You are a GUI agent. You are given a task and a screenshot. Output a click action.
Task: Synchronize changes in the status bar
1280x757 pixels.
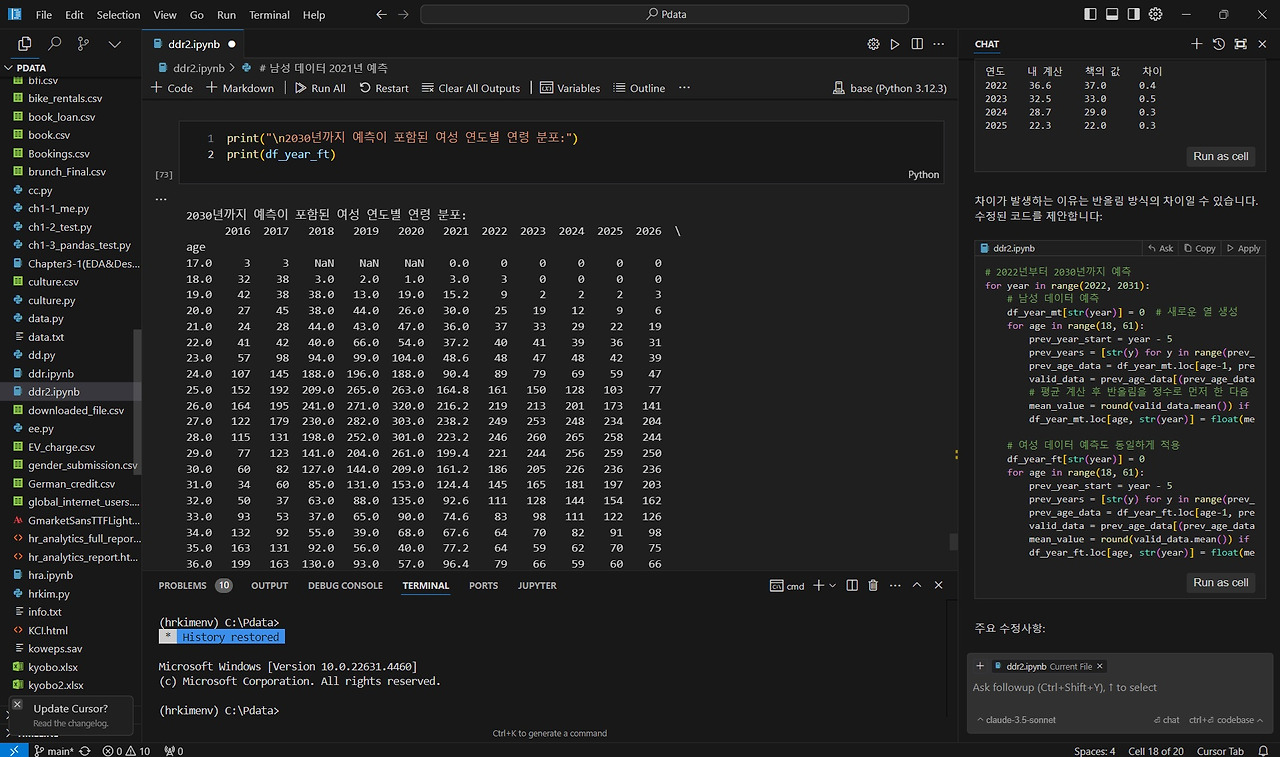[84, 751]
